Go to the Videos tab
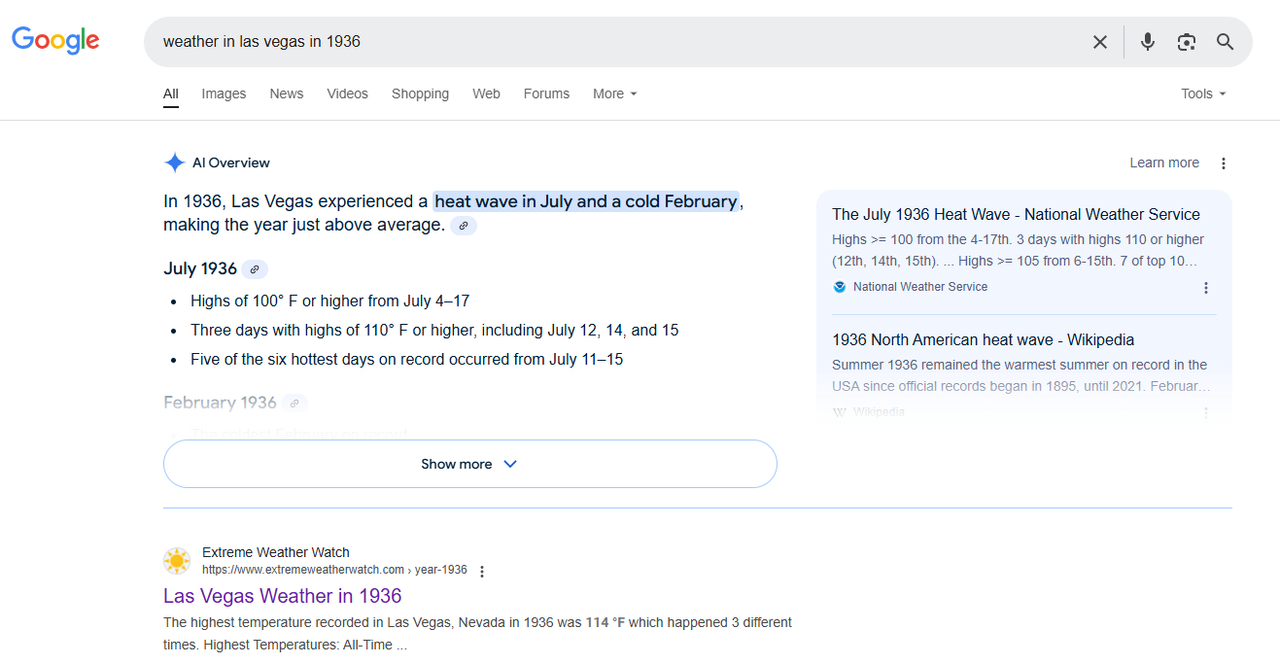 (347, 94)
